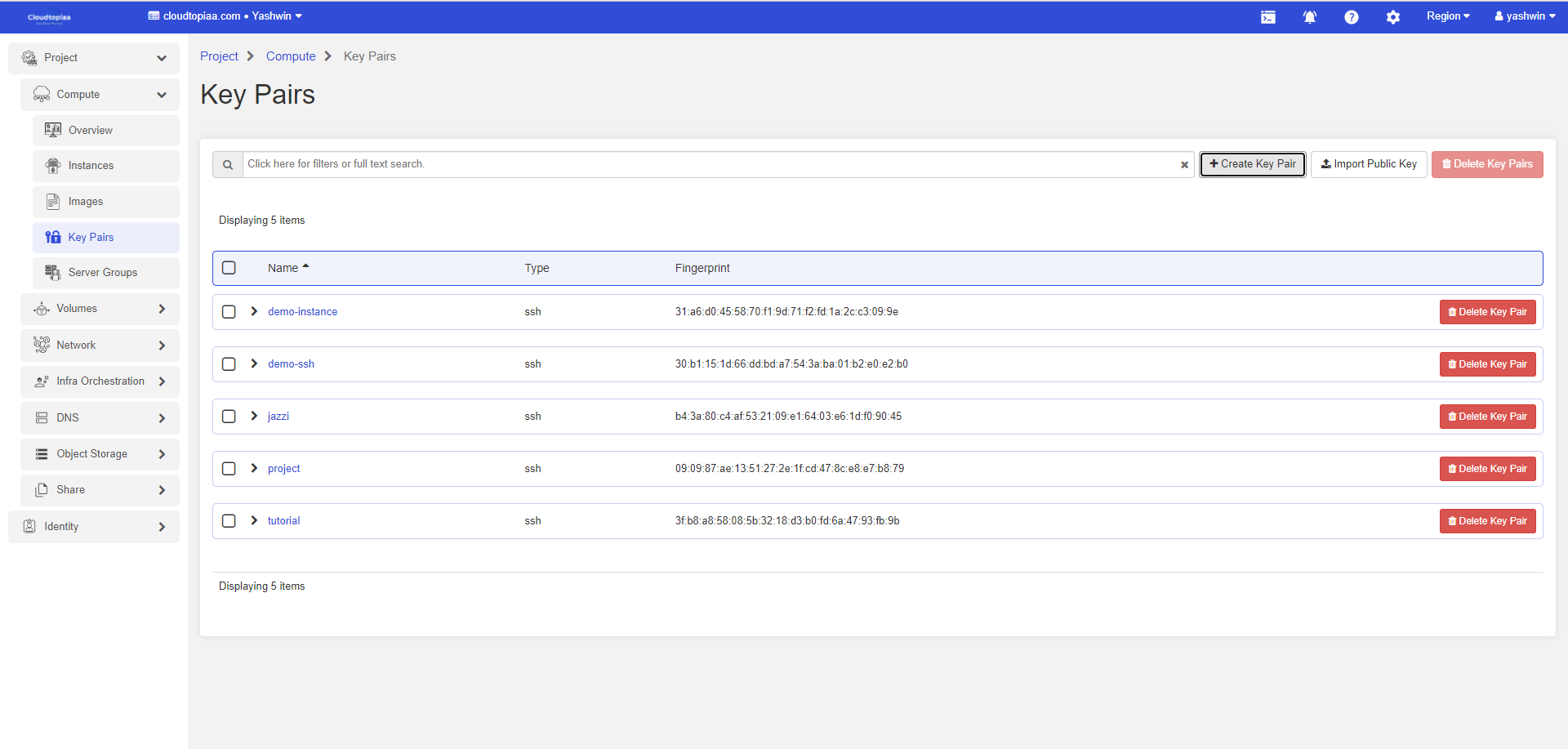Open the console terminal icon in top bar
Screen dimensions: 1568x749
coord(1267,17)
